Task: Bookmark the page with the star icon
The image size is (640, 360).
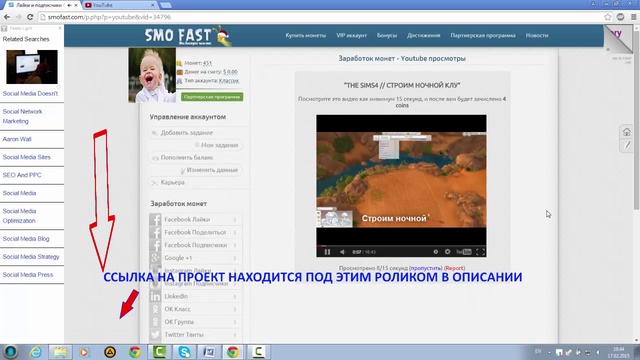Action: pyautogui.click(x=608, y=17)
